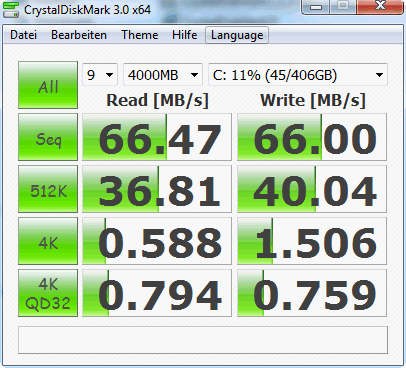Select the 4K write value 1.506
Screen dimensions: 406x368
pos(312,241)
